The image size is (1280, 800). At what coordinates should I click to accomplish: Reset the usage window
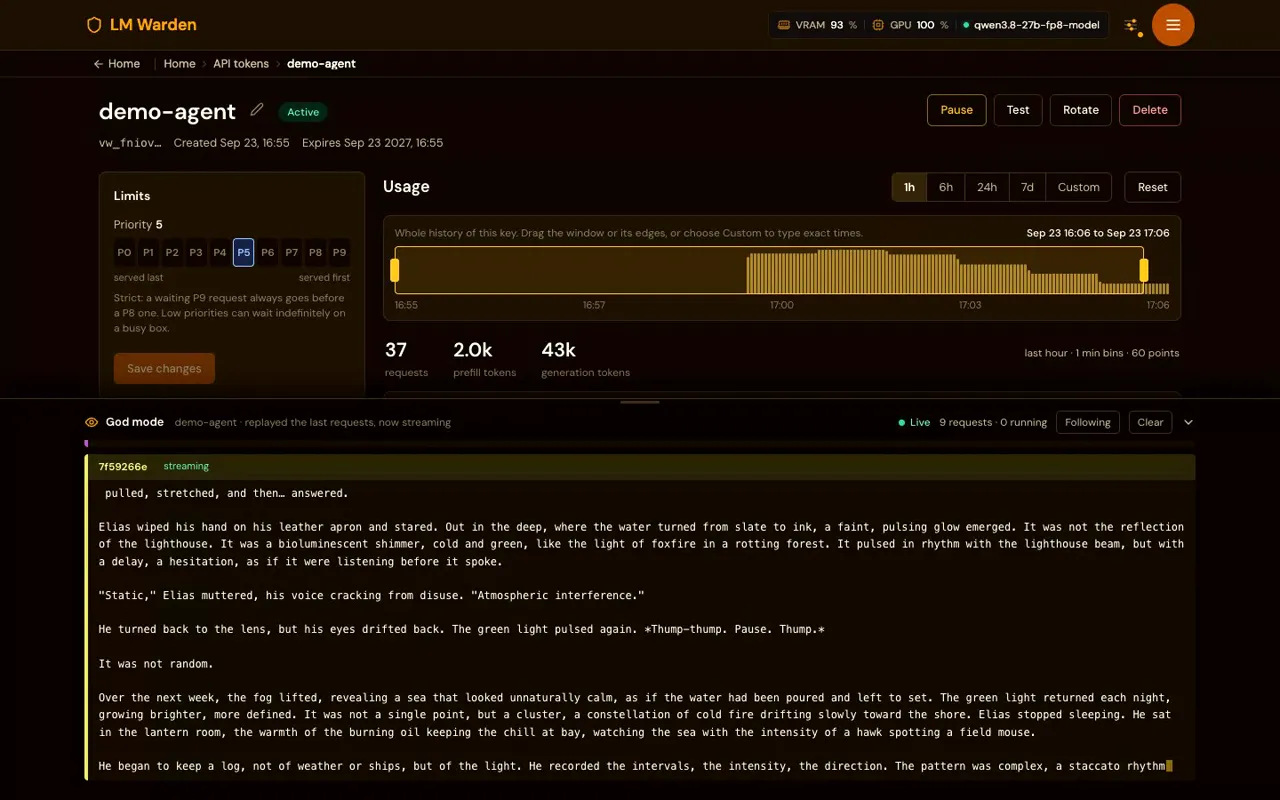pos(1152,187)
